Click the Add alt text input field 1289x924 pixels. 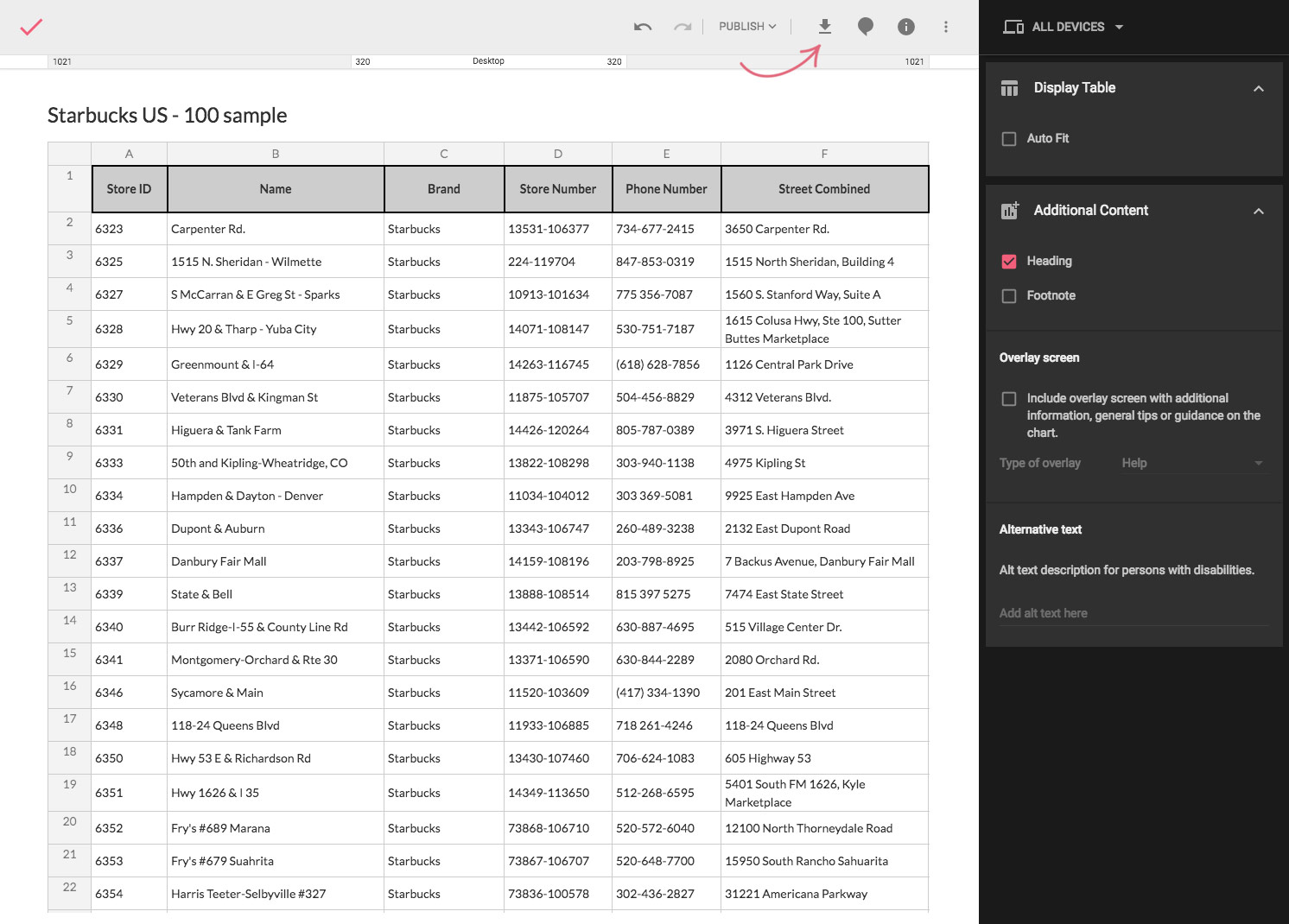pos(1133,613)
